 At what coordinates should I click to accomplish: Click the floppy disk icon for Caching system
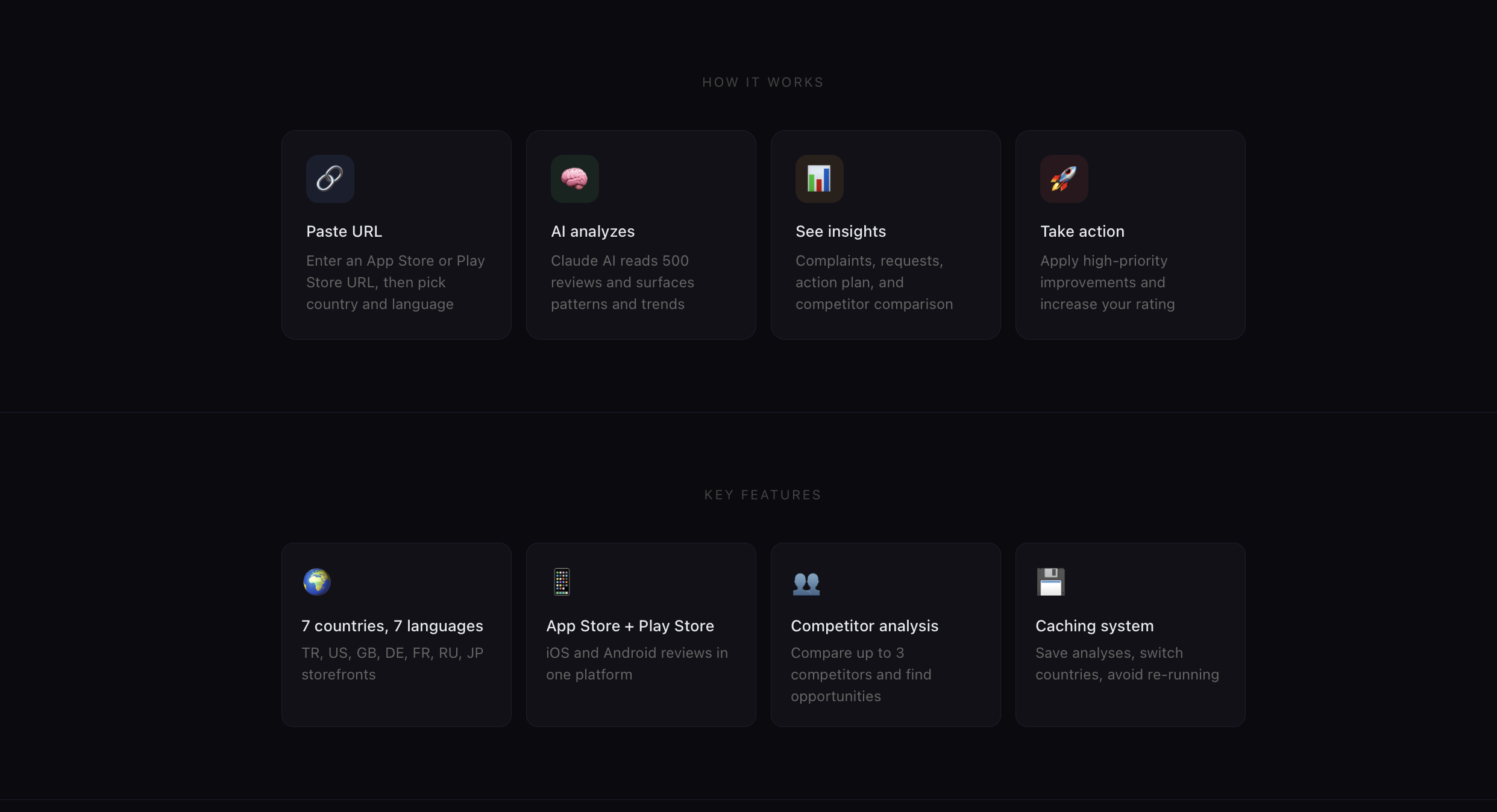tap(1050, 582)
